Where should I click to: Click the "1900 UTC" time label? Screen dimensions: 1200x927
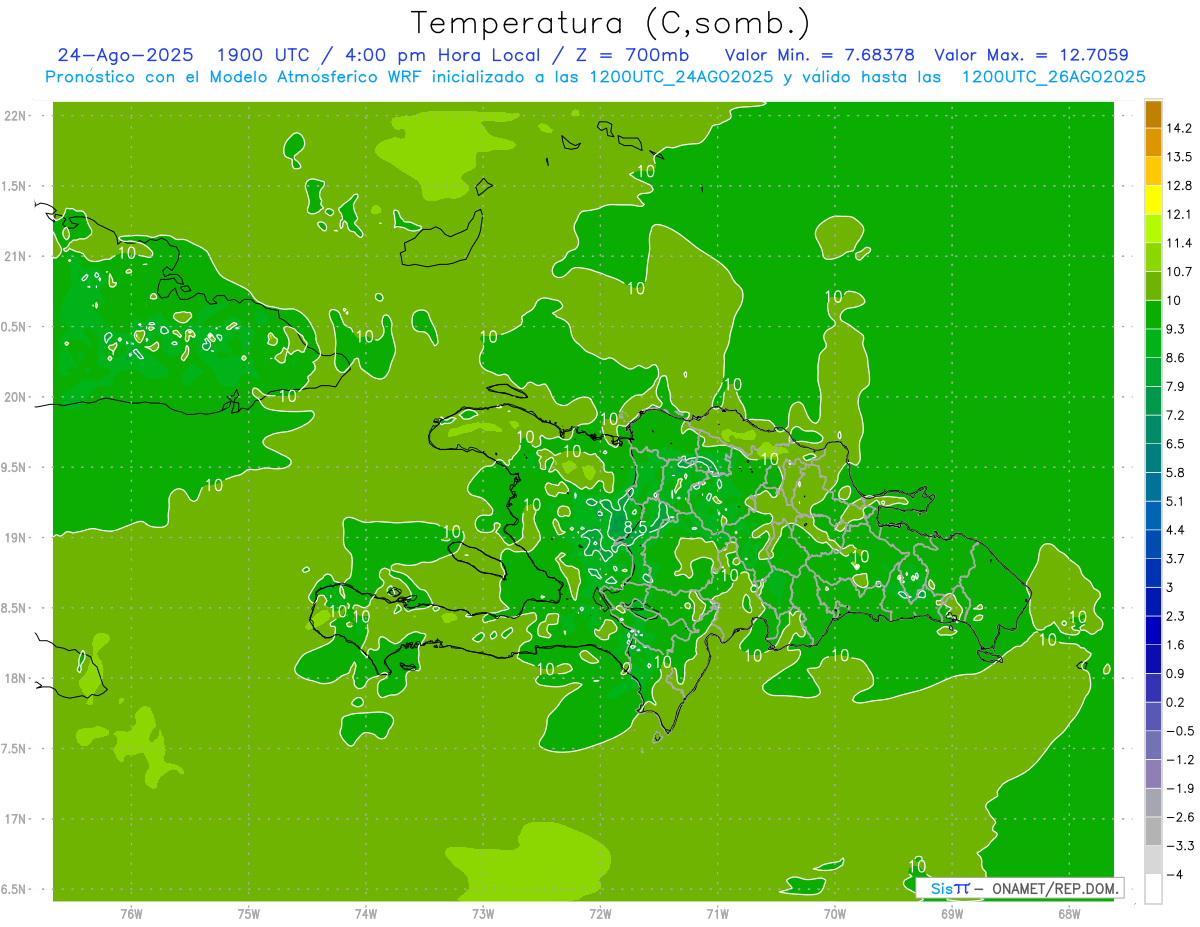[264, 55]
